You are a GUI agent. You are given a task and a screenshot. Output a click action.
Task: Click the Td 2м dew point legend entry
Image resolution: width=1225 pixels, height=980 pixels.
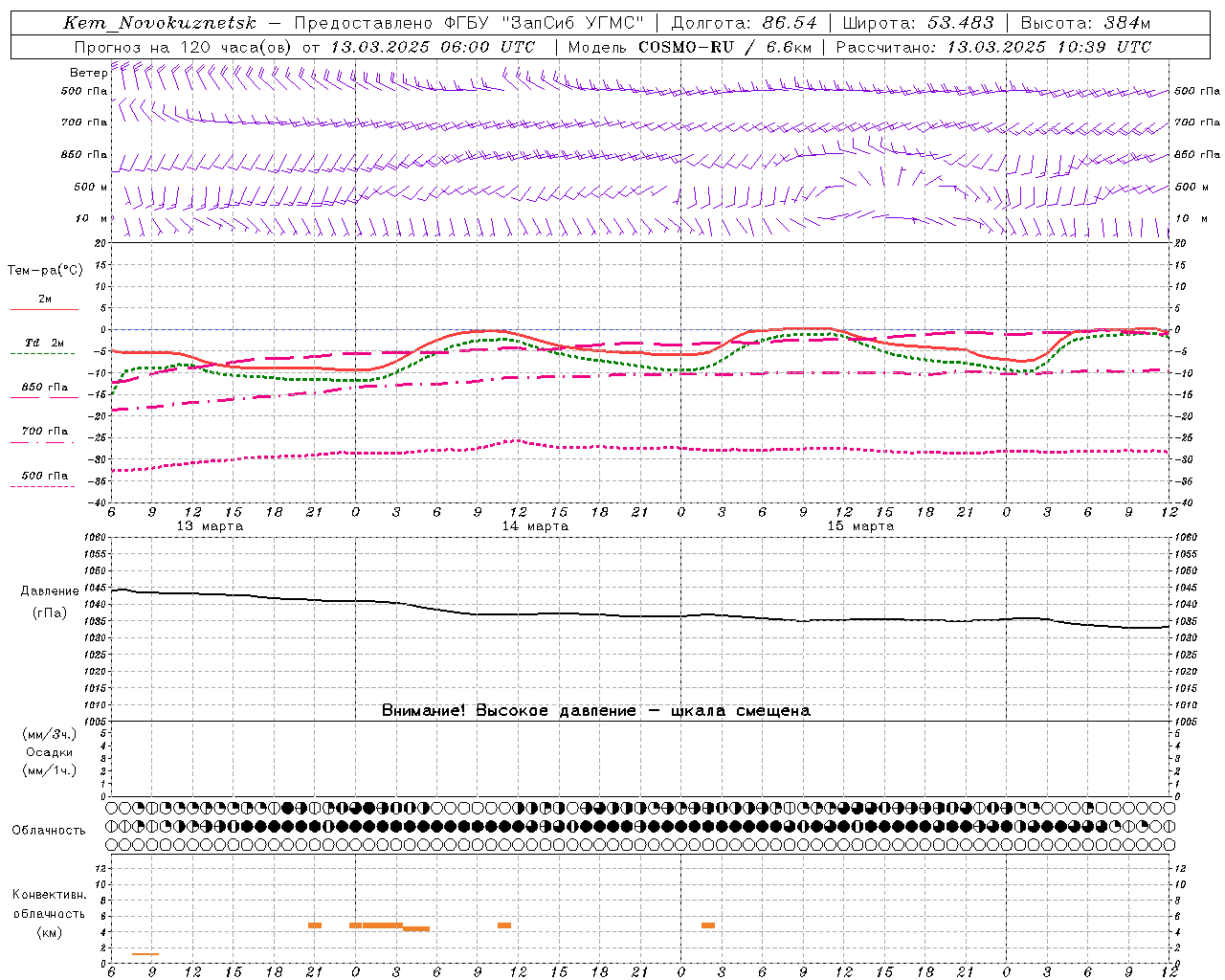coord(45,343)
